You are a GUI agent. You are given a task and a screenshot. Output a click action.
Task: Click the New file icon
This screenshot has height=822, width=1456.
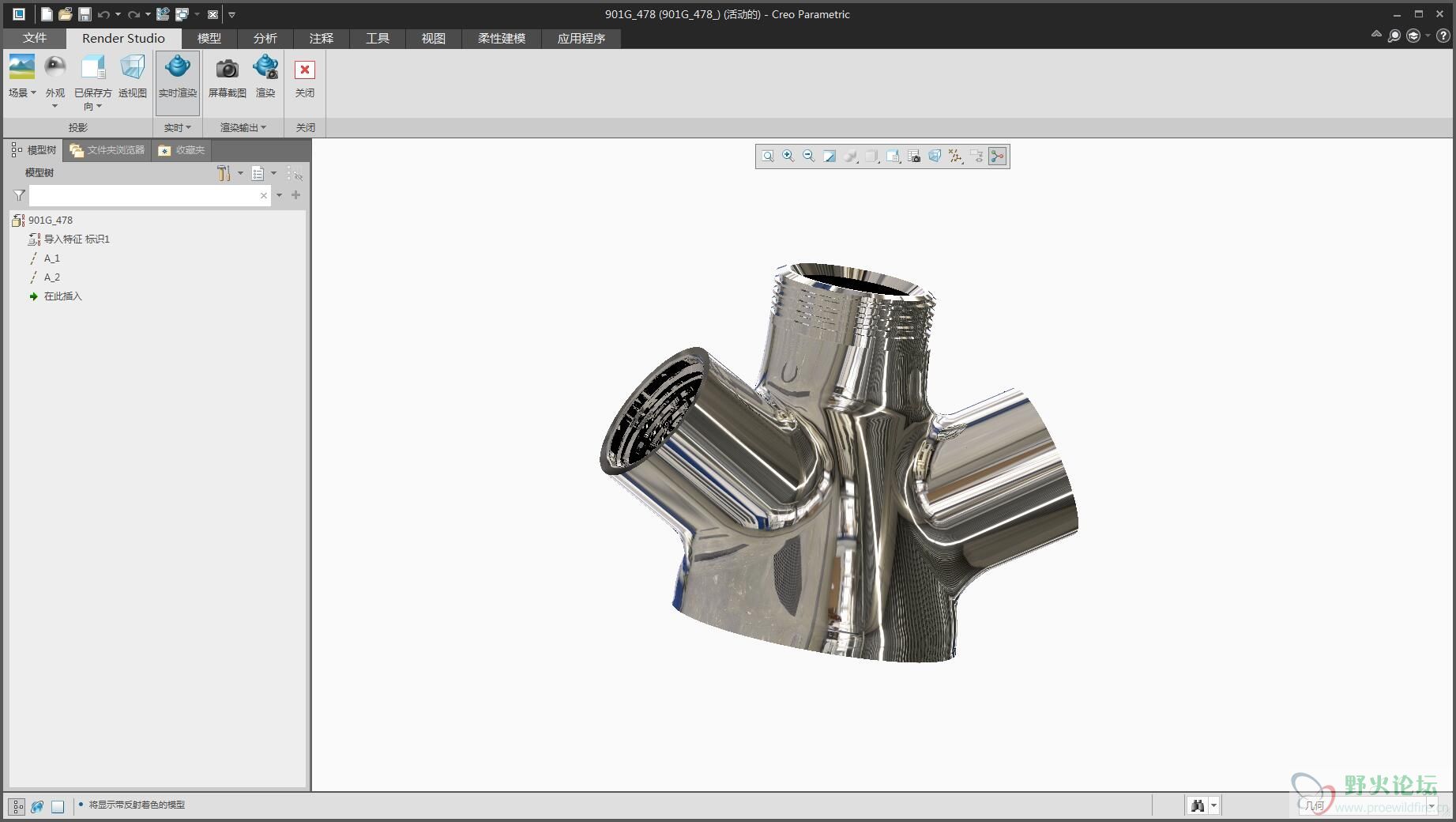click(x=47, y=14)
